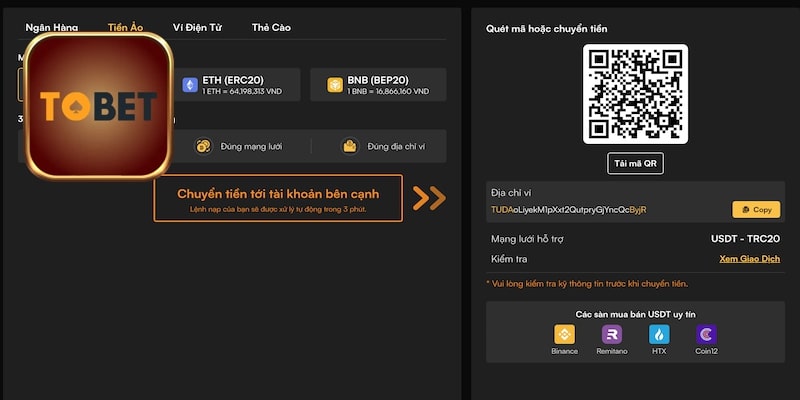Click the Chuyển tiền tới tài khoản bên cạnh banner
Image resolution: width=800 pixels, height=400 pixels.
pyautogui.click(x=278, y=198)
